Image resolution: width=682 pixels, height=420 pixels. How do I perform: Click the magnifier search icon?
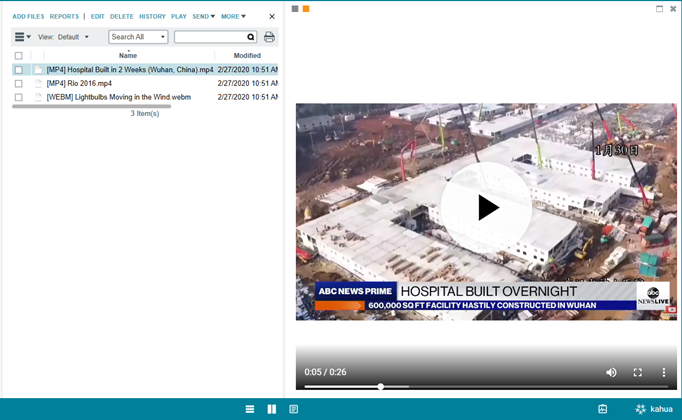(x=251, y=37)
